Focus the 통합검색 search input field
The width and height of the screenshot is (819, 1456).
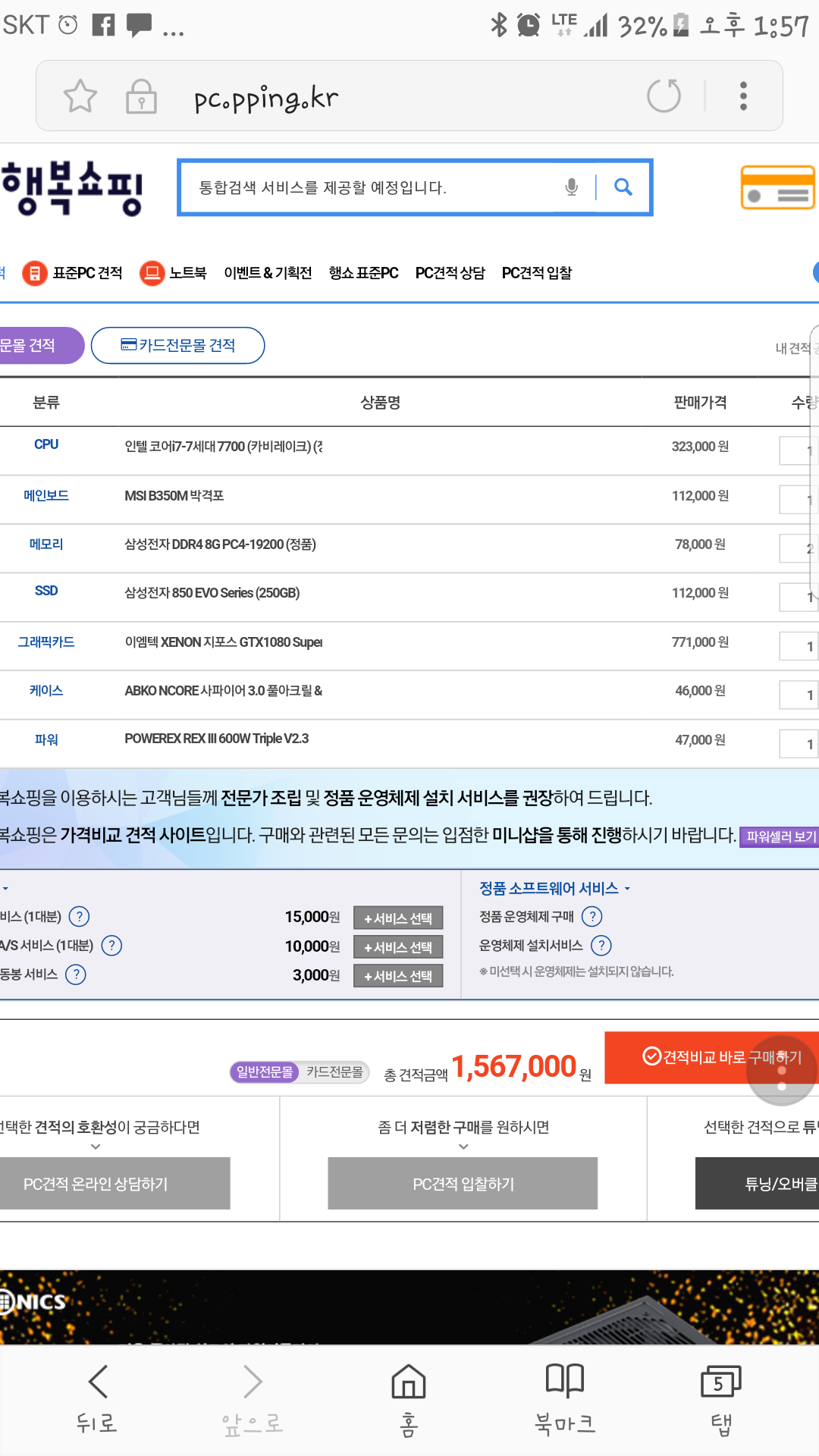(x=372, y=187)
